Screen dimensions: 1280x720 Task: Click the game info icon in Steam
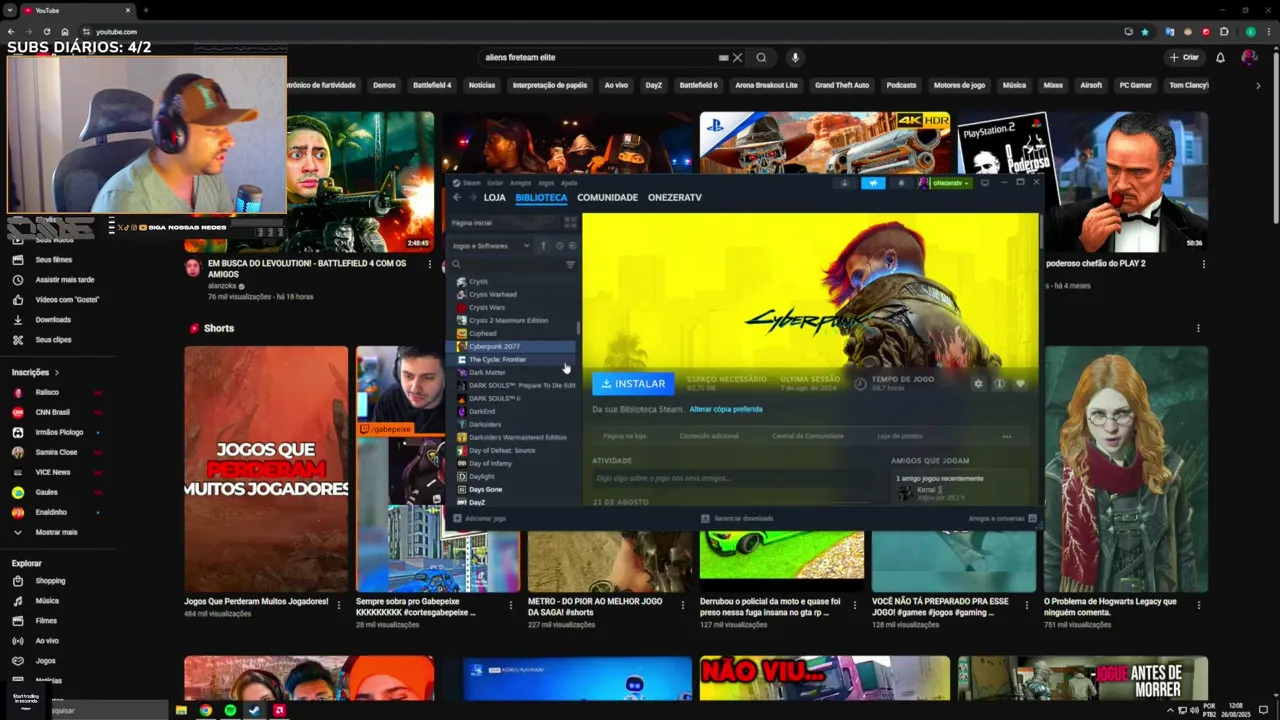999,383
